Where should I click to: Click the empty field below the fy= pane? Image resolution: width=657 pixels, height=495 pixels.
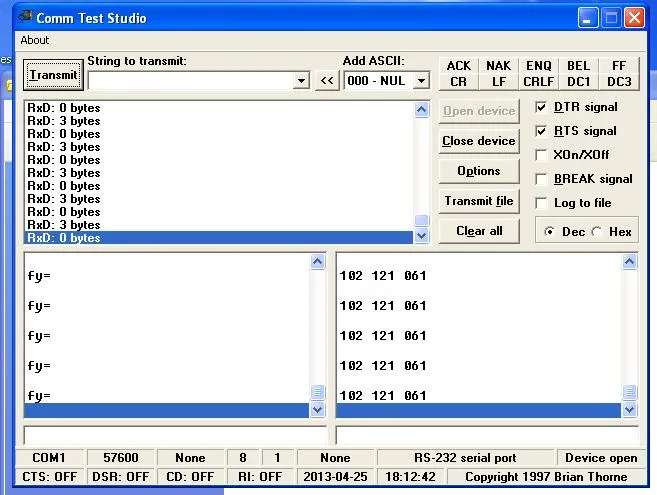point(175,435)
